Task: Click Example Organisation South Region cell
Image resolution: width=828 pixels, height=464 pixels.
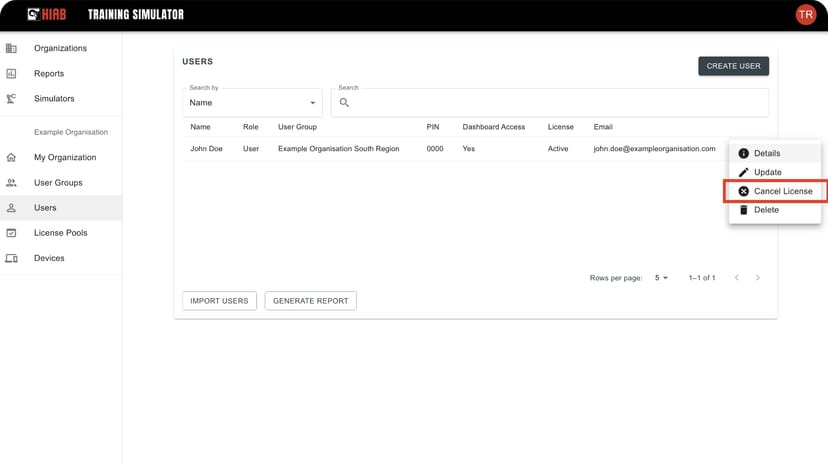Action: pyautogui.click(x=338, y=149)
